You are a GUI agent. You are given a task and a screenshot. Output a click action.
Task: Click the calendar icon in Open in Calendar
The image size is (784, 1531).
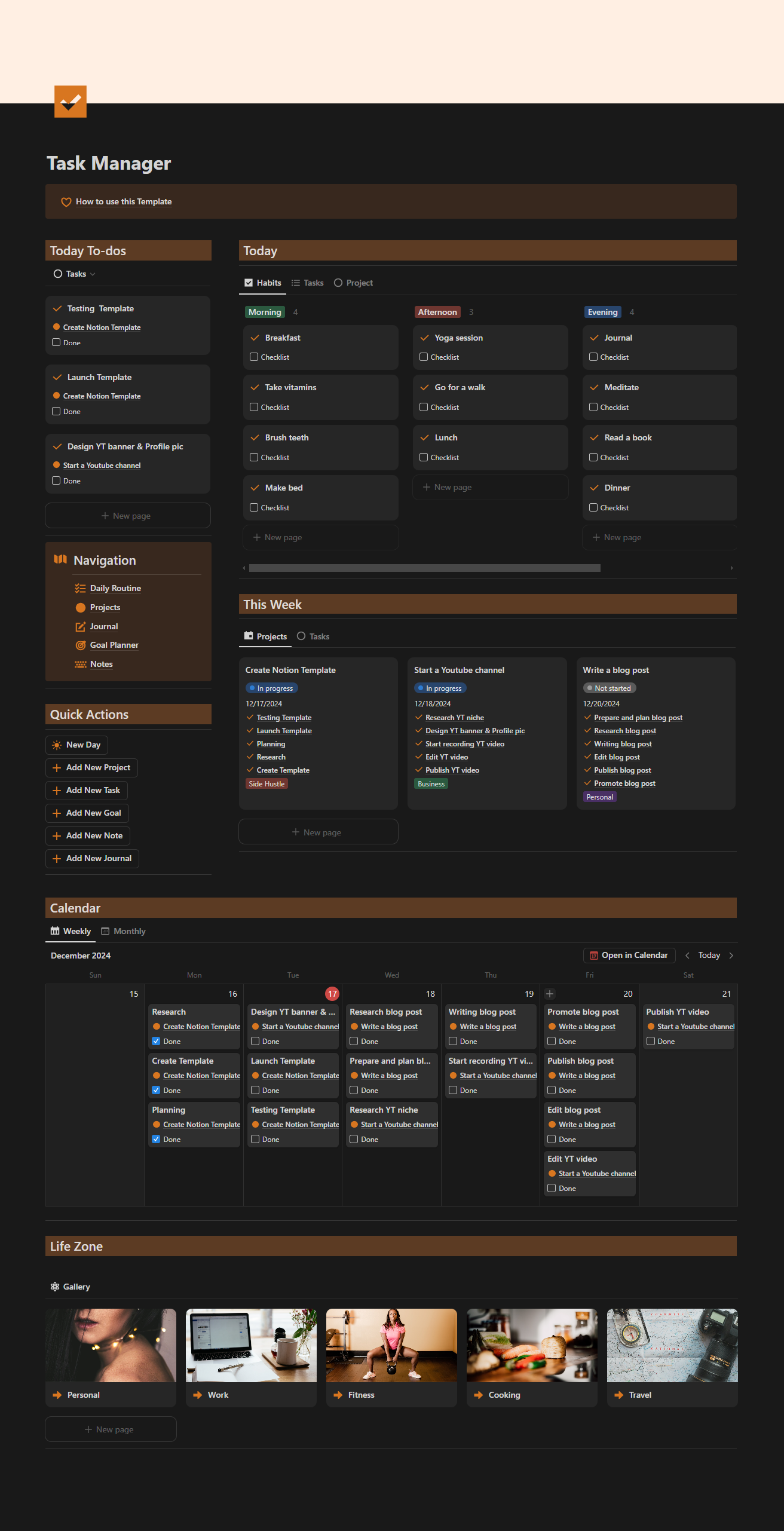pos(594,956)
